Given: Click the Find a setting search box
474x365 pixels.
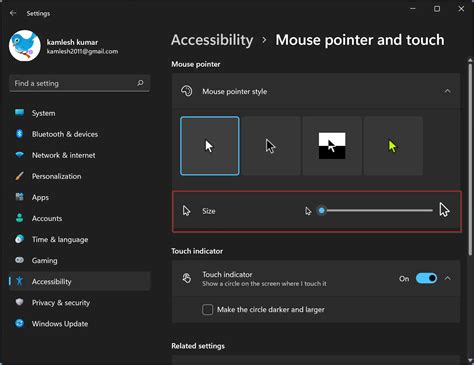Looking at the screenshot, I should pos(80,83).
